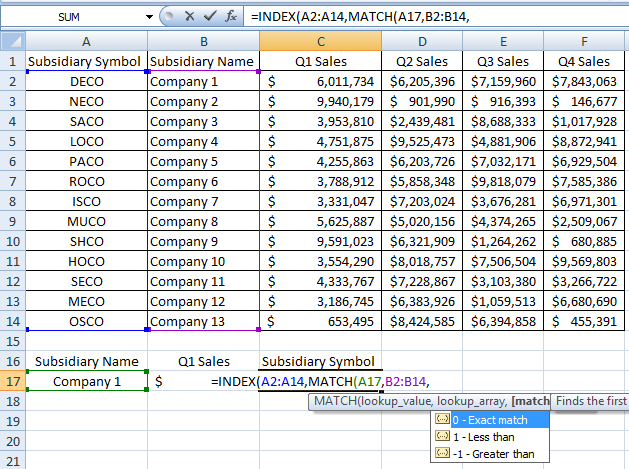Select 'Company 7' cell
This screenshot has height=469, width=629.
click(x=203, y=201)
